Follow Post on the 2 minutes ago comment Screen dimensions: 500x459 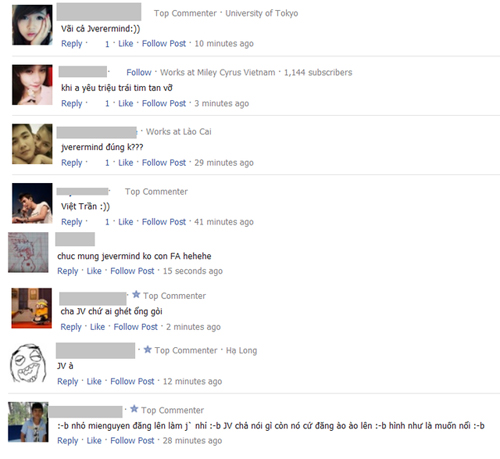[136, 327]
